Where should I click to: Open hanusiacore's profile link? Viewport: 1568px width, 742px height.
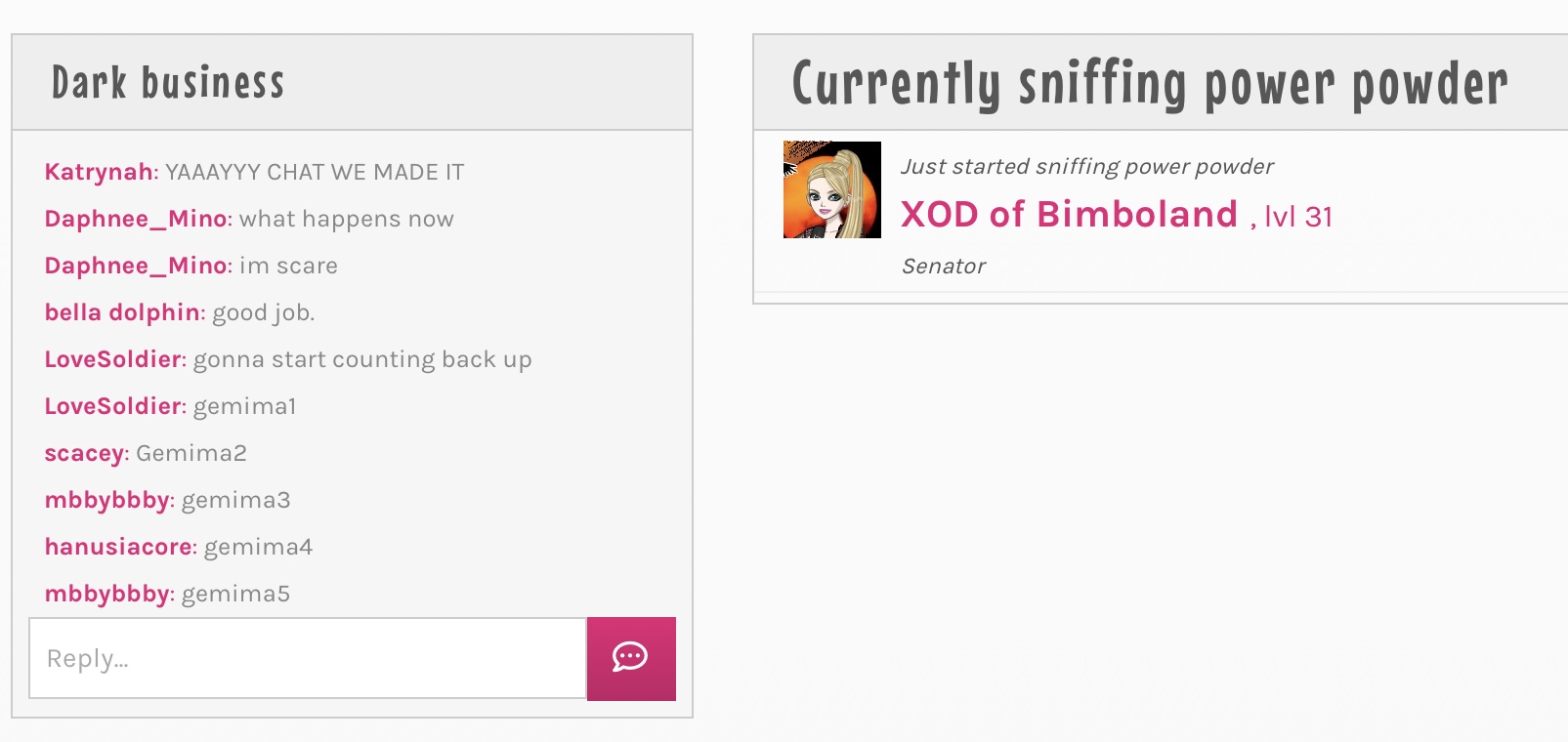click(x=118, y=547)
